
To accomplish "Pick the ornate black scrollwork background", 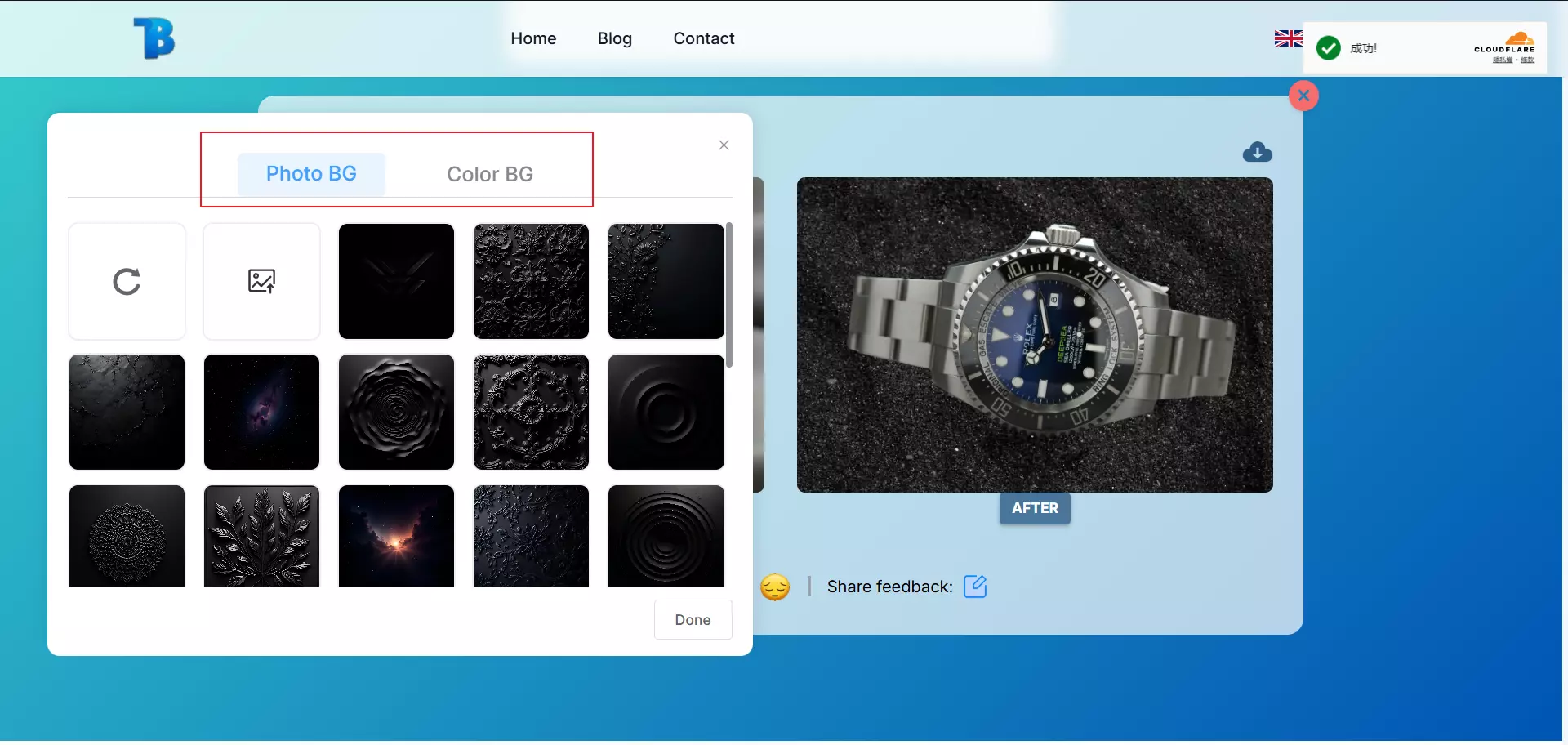I will [x=531, y=412].
